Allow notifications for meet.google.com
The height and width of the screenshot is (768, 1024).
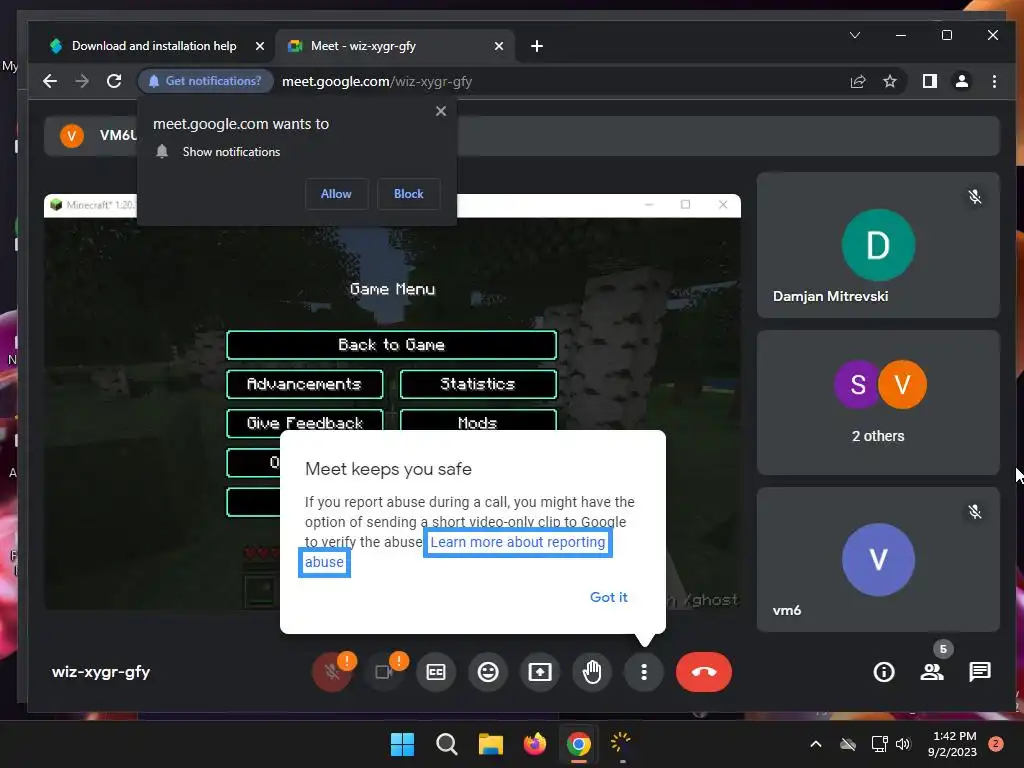click(x=336, y=194)
